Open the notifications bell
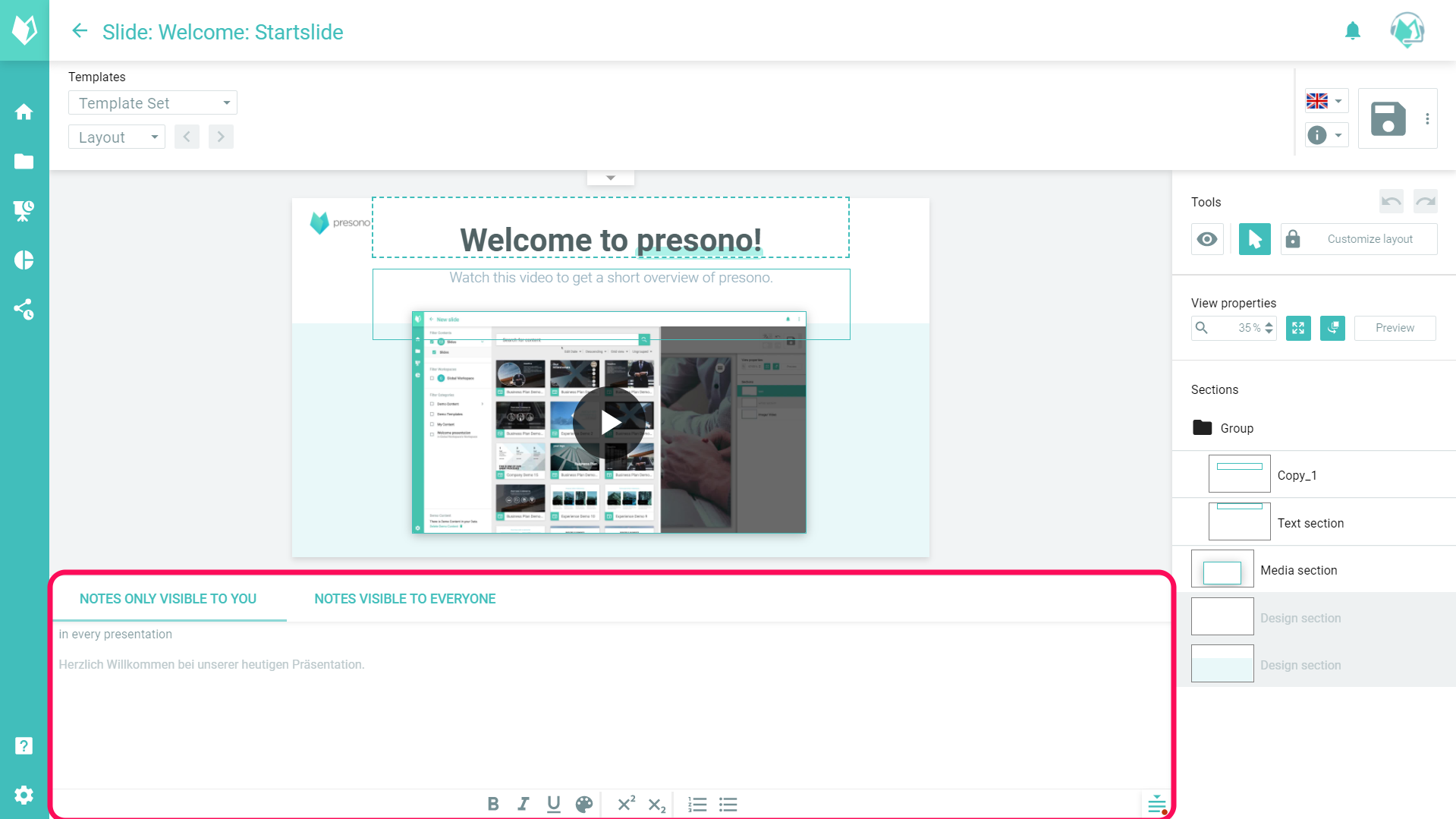The width and height of the screenshot is (1456, 819). pyautogui.click(x=1352, y=31)
